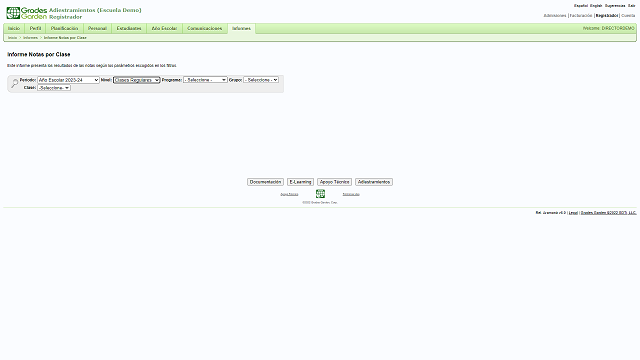Switch to the Comunicaciones tab
This screenshot has height=360, width=640.
tap(204, 29)
